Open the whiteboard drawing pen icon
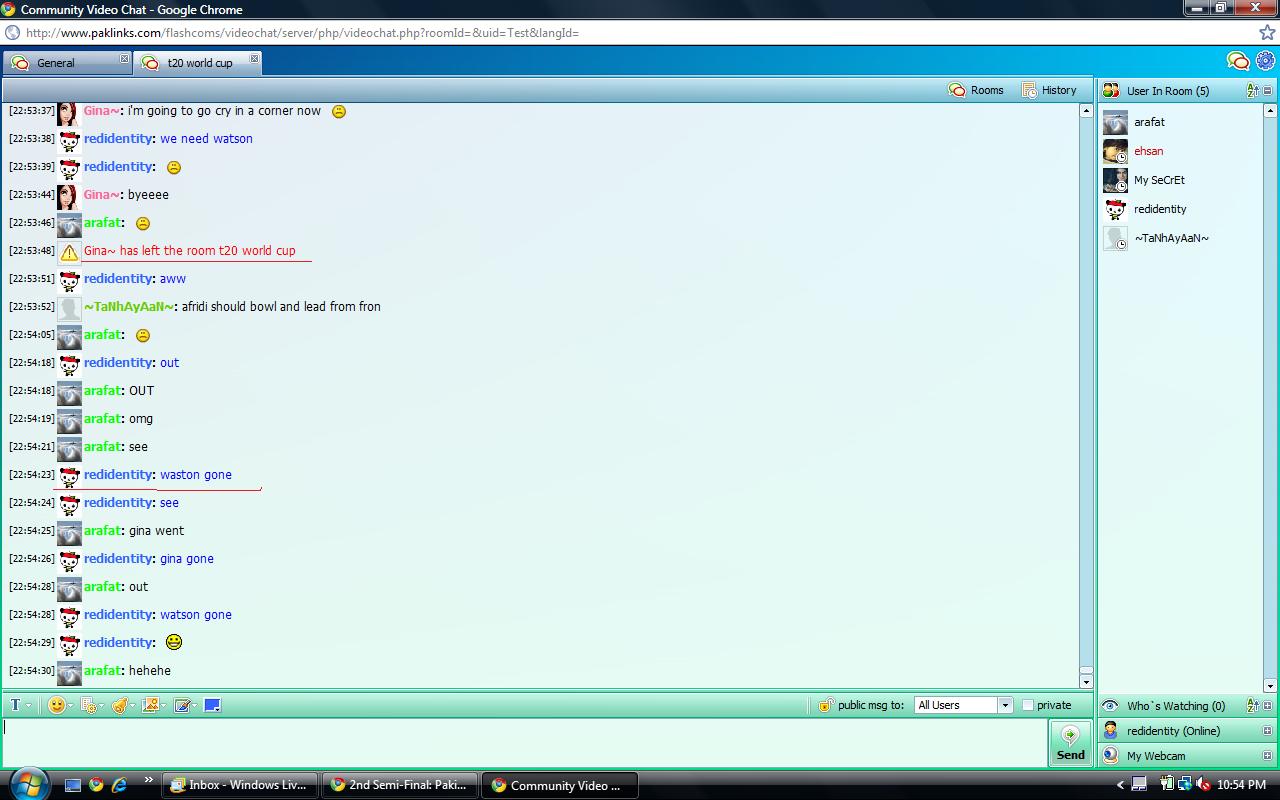The width and height of the screenshot is (1280, 800). (182, 705)
